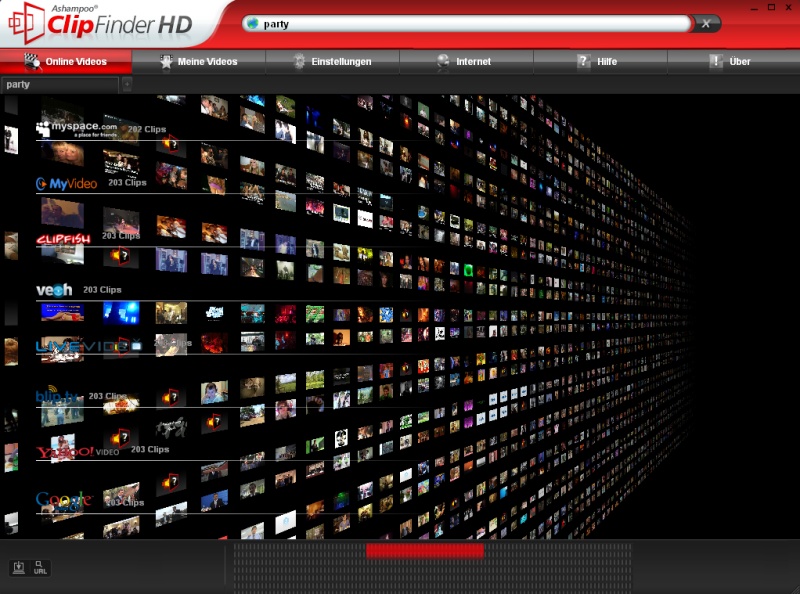Clear the search field with the X button

pos(706,23)
